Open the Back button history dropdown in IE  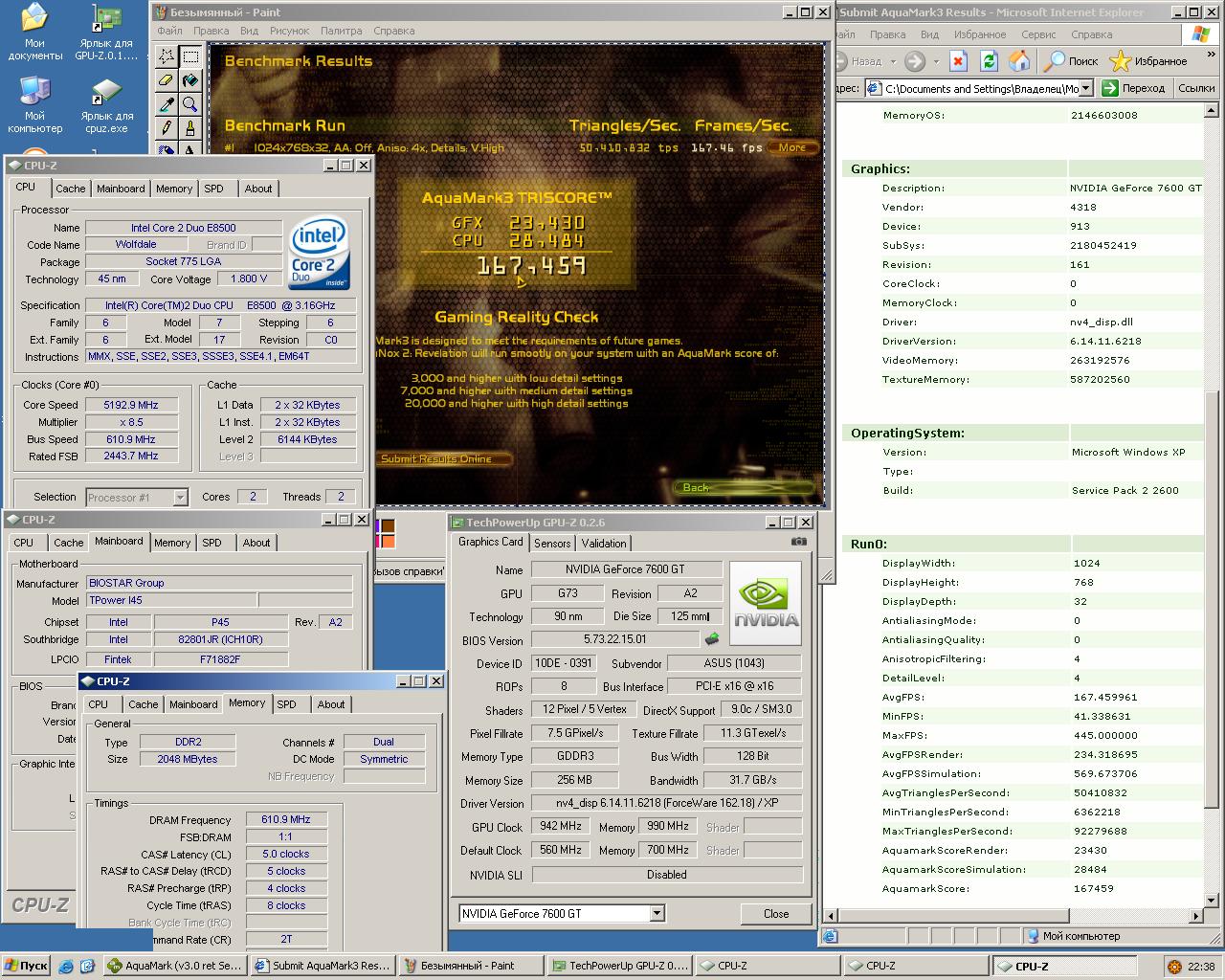tap(893, 61)
